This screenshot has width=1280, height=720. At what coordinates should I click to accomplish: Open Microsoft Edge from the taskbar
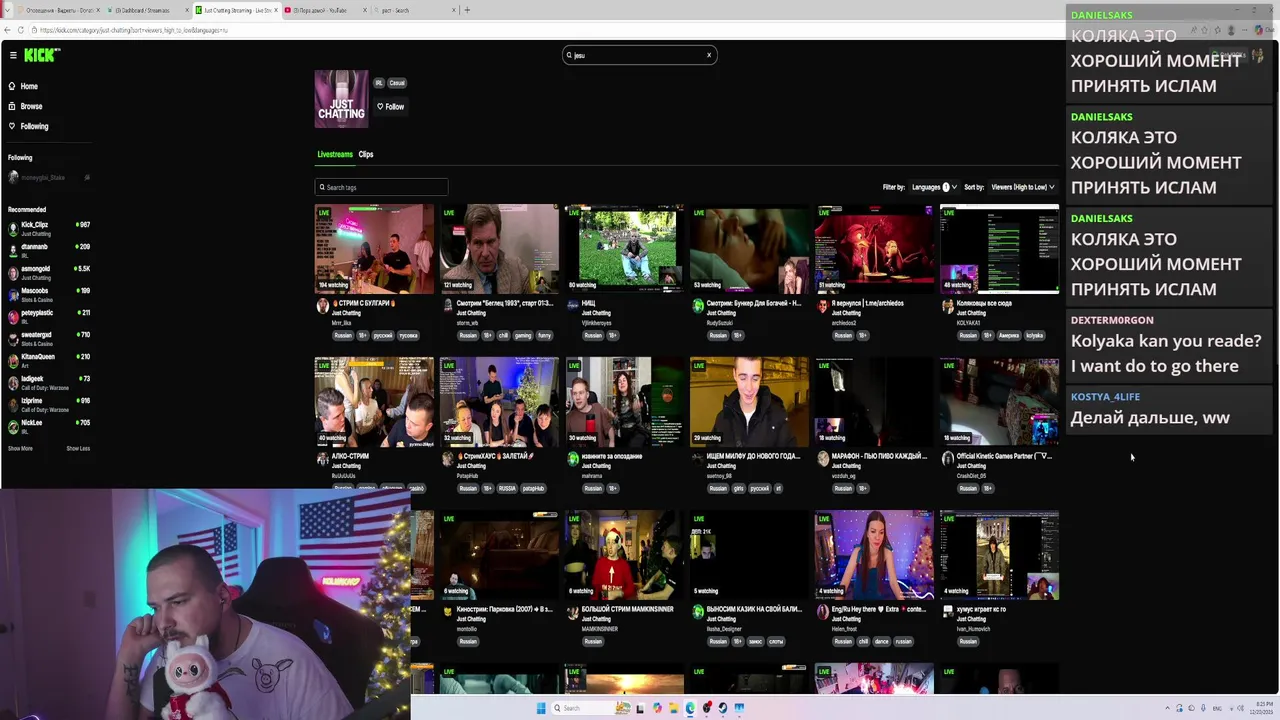[x=690, y=708]
